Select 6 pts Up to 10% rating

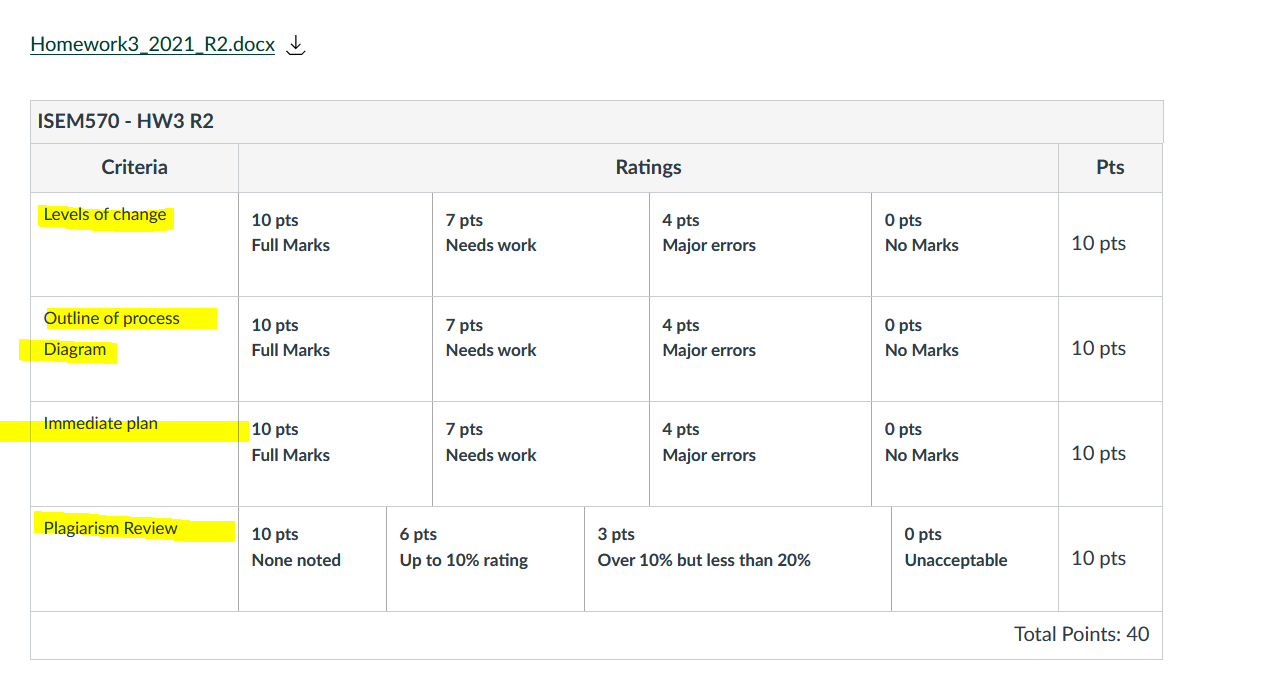pyautogui.click(x=485, y=559)
